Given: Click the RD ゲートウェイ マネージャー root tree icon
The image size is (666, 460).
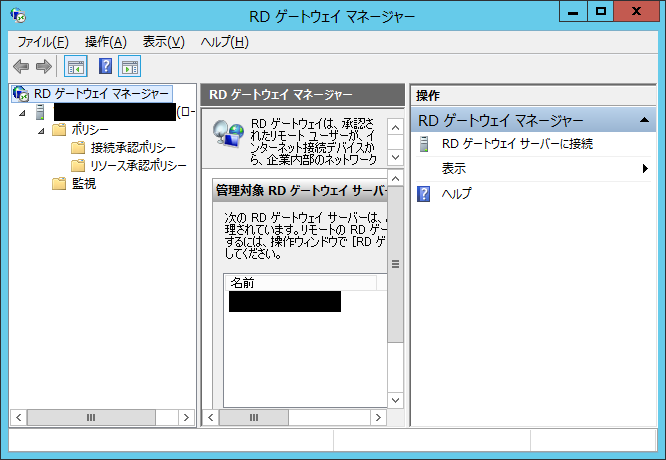Looking at the screenshot, I should tap(20, 94).
